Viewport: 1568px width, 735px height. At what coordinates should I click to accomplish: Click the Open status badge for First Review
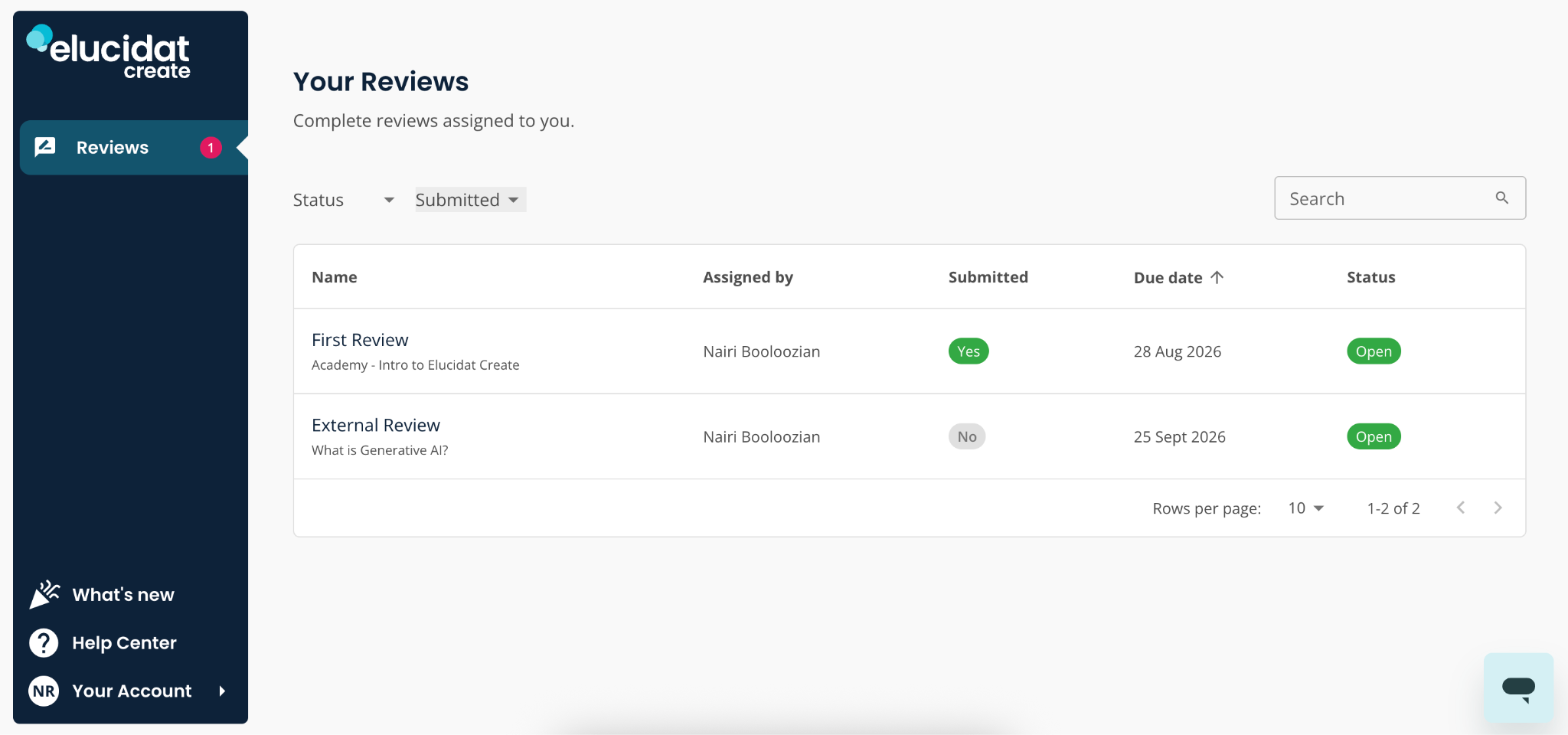[1374, 351]
